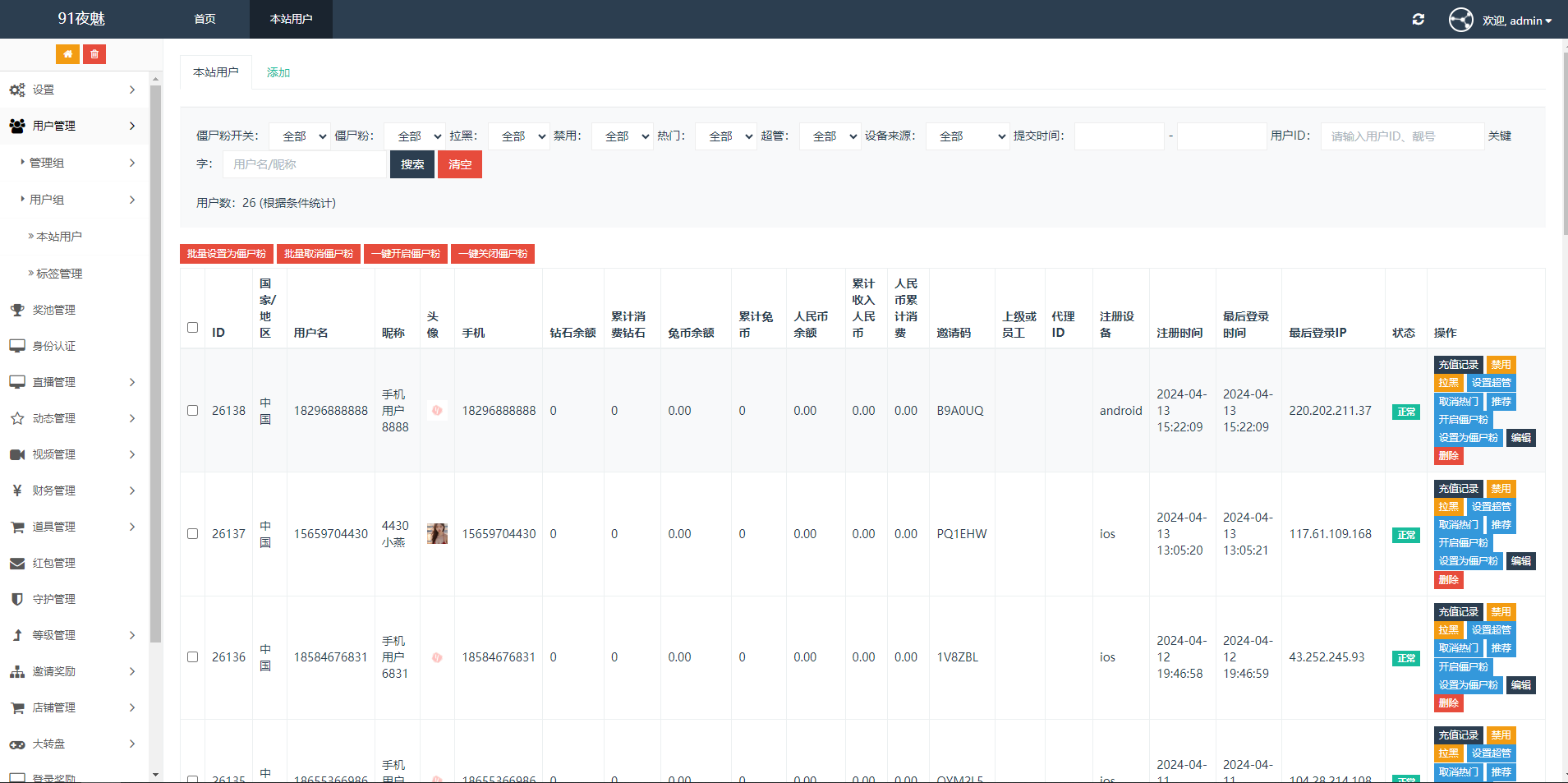This screenshot has height=783, width=1568.
Task: Open the 僵尸粉开关 dropdown filter
Action: [x=299, y=136]
